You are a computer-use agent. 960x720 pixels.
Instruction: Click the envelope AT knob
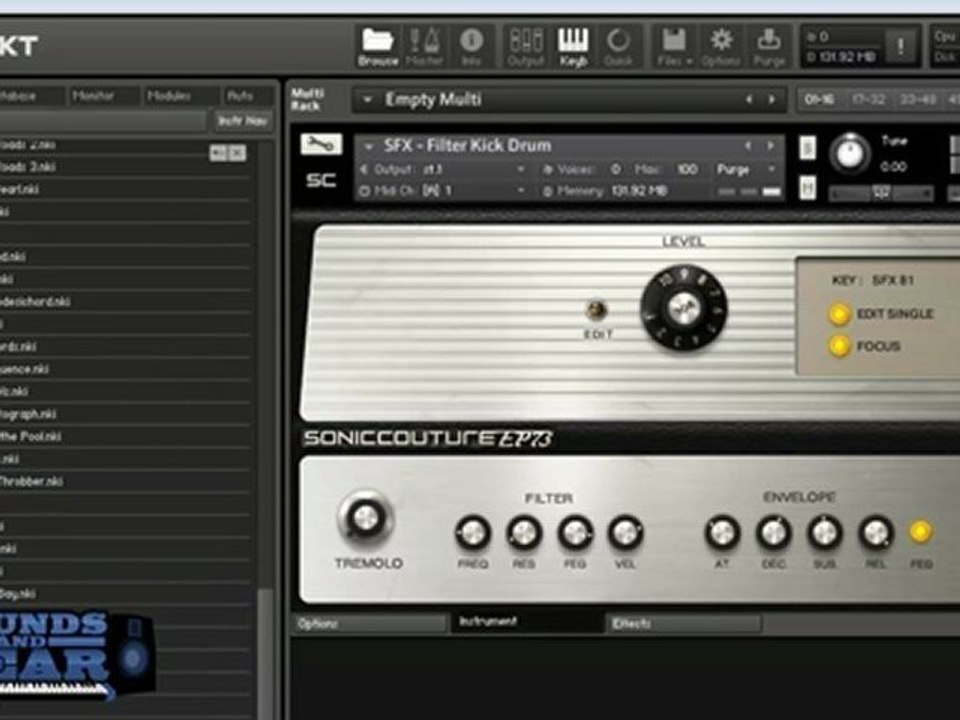pyautogui.click(x=722, y=533)
